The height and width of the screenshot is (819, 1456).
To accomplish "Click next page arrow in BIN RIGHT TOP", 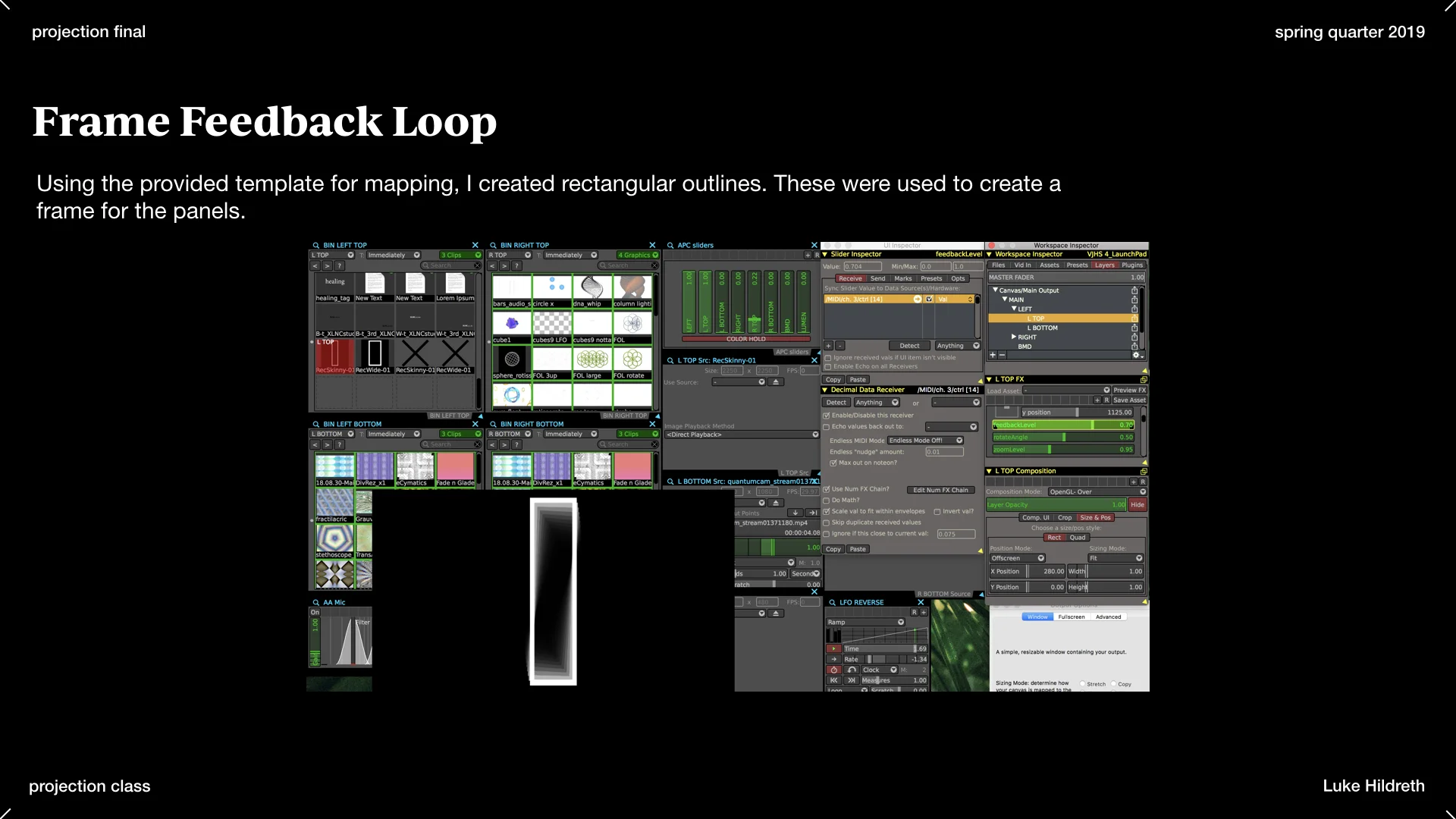I will point(504,266).
